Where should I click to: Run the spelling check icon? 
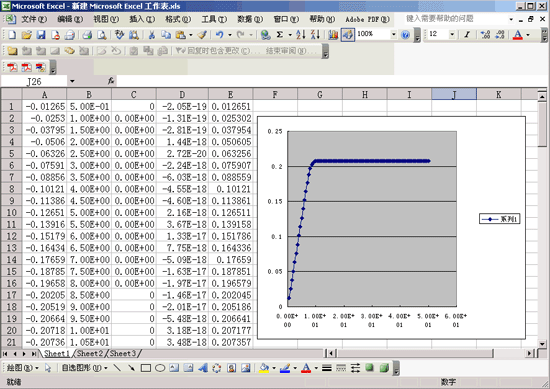(x=120, y=35)
